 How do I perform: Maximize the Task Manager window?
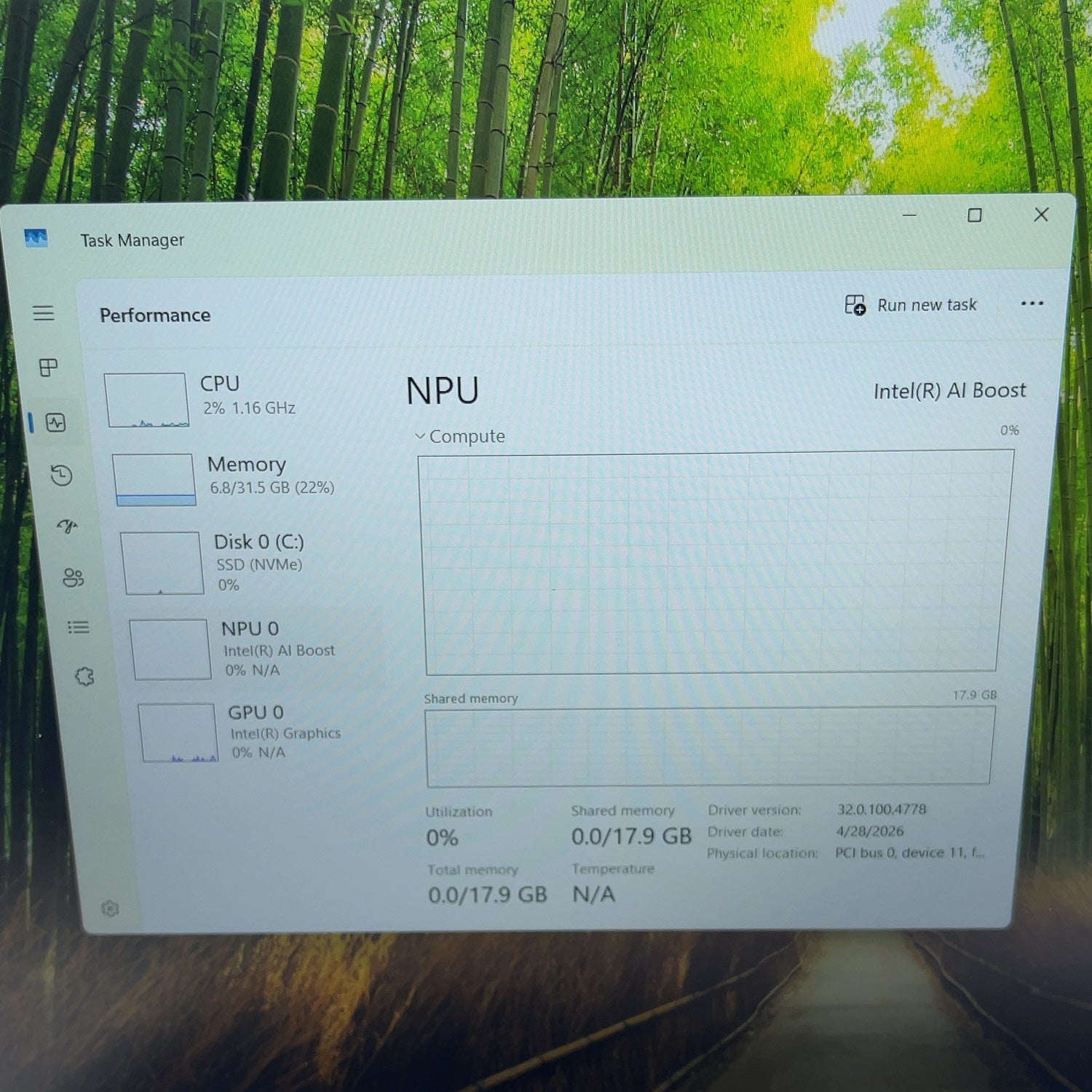(x=974, y=215)
